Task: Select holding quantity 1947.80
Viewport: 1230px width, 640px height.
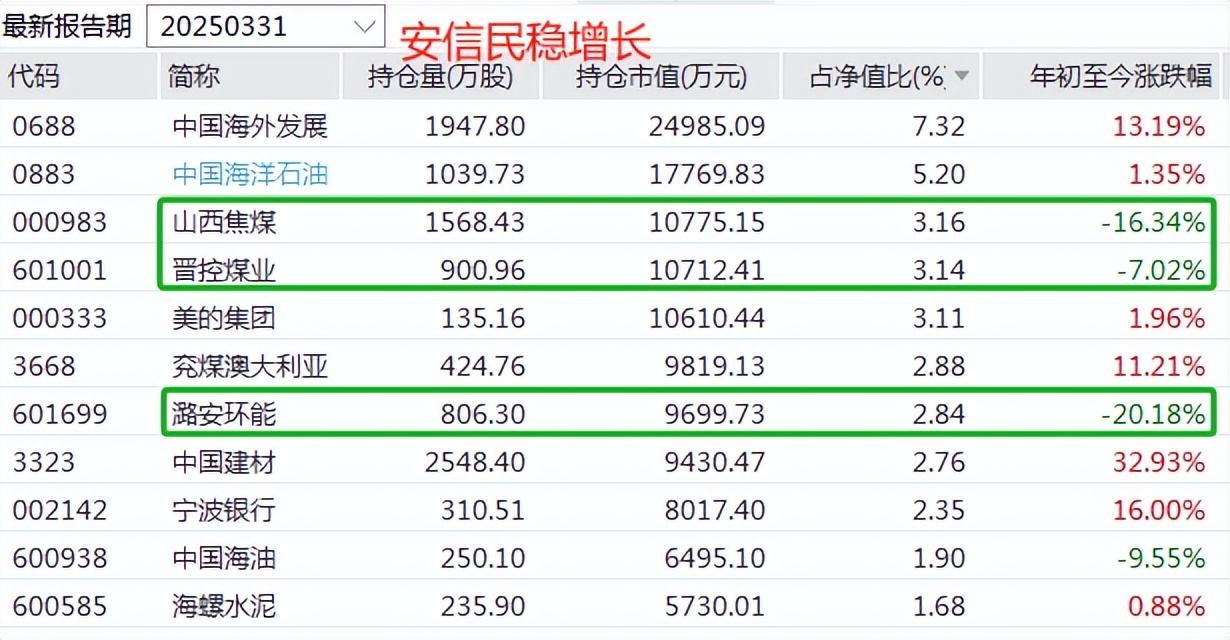Action: [x=475, y=126]
